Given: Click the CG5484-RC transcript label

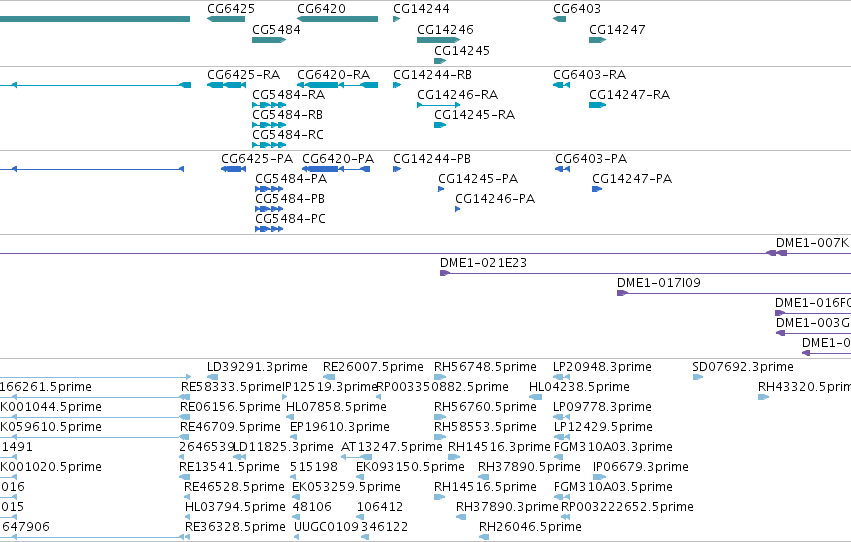Looking at the screenshot, I should point(288,135).
